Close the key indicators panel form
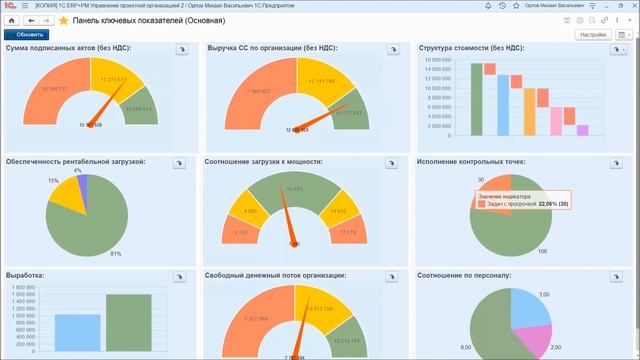 pos(631,20)
